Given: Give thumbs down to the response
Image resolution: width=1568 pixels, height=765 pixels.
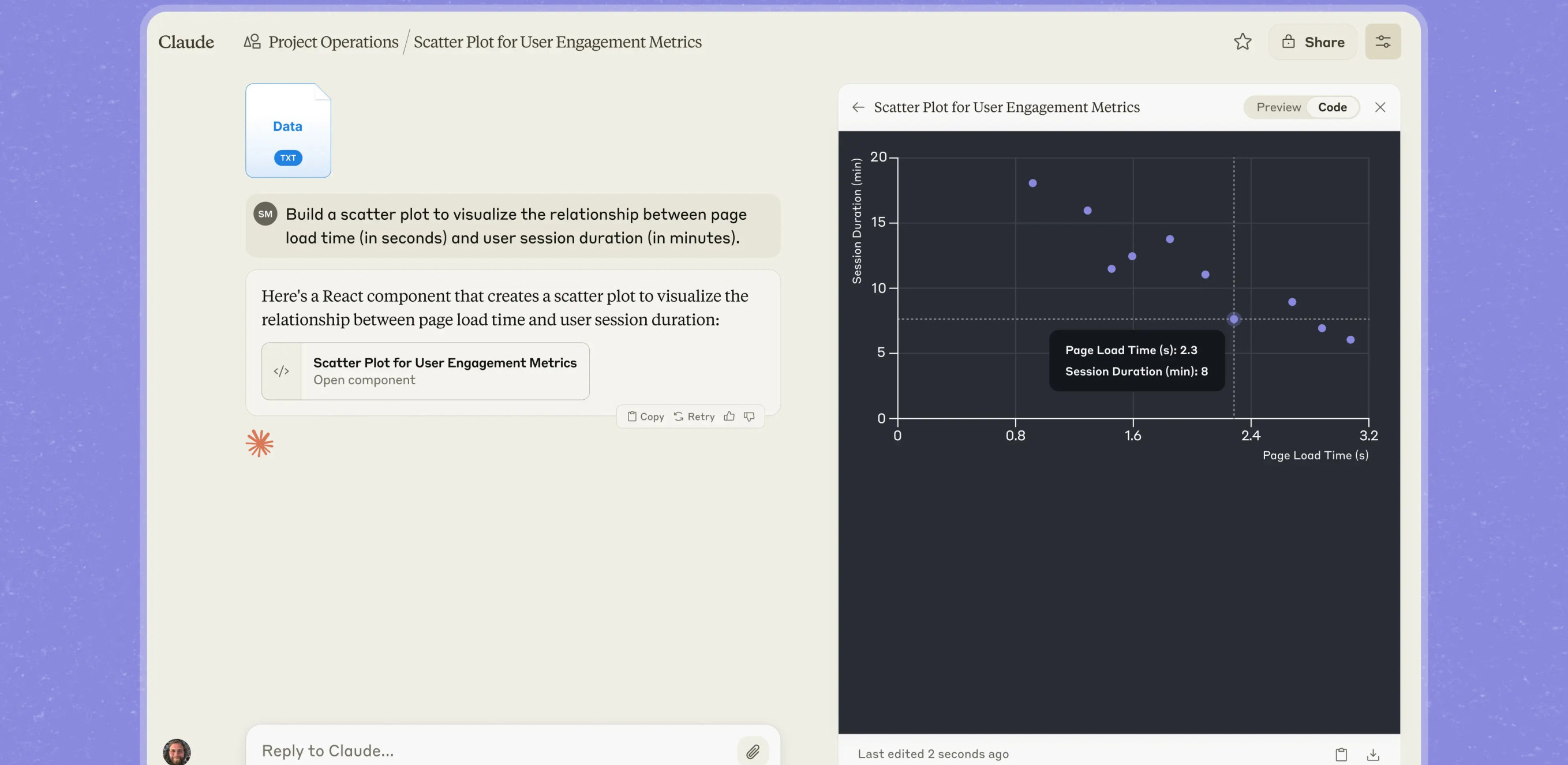Looking at the screenshot, I should point(749,417).
